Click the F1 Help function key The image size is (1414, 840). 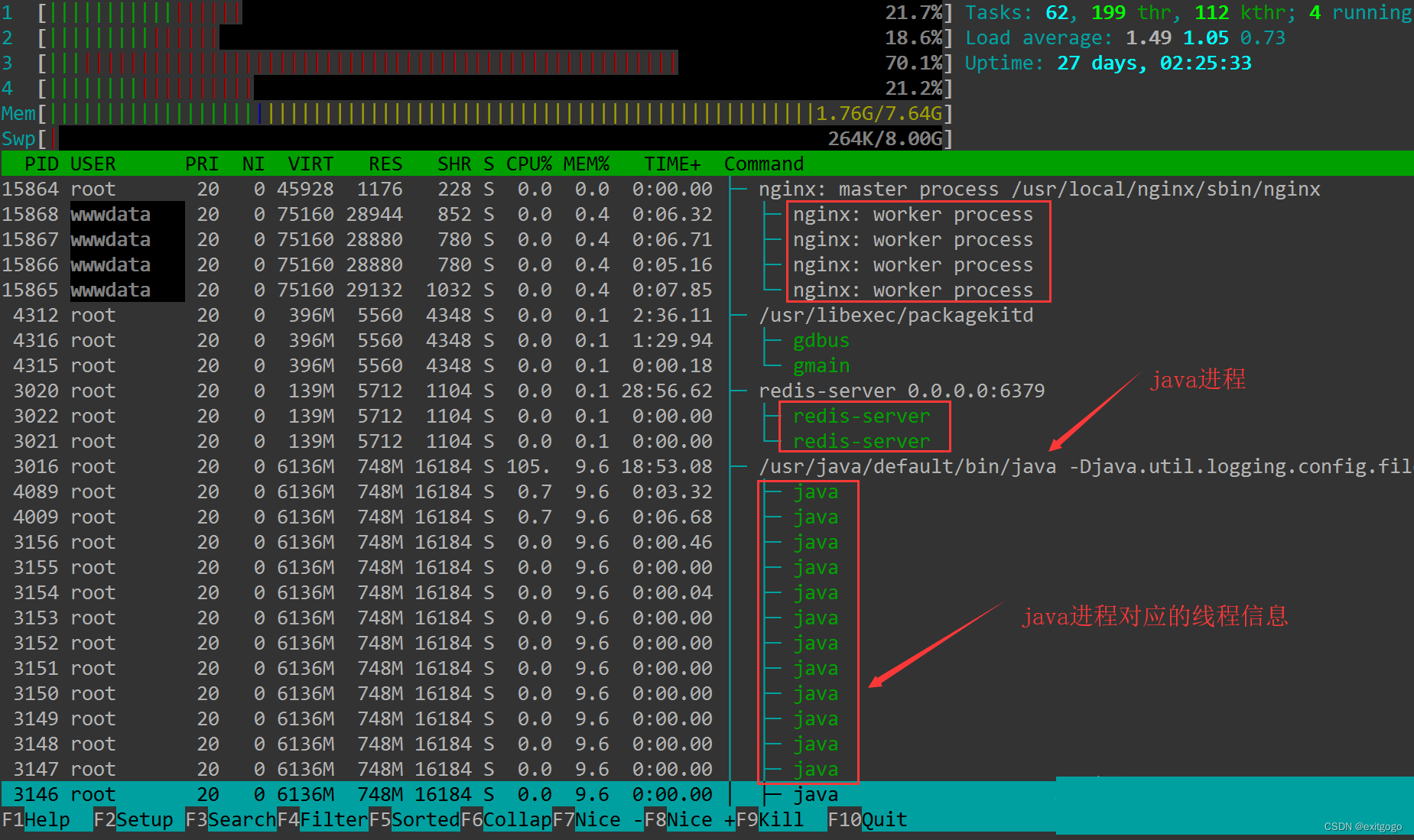(36, 819)
